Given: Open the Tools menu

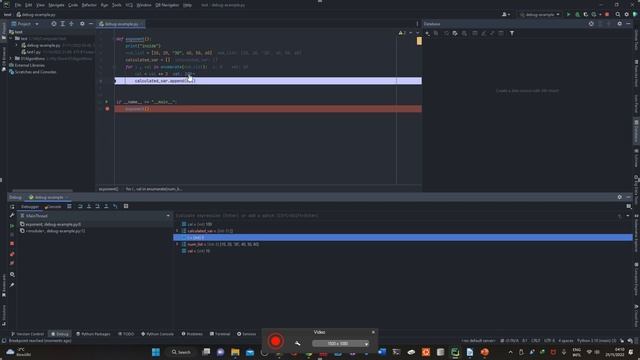Looking at the screenshot, I should (x=116, y=5).
